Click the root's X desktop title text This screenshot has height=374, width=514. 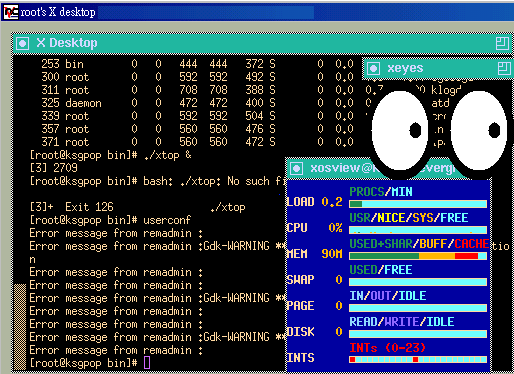click(58, 12)
